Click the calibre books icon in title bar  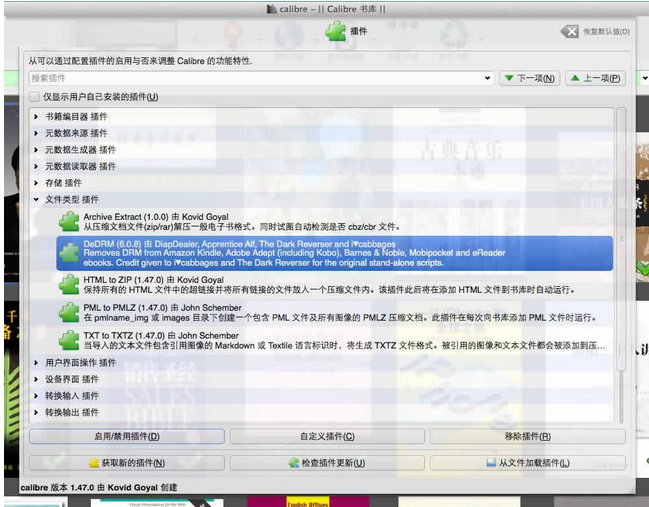272,9
